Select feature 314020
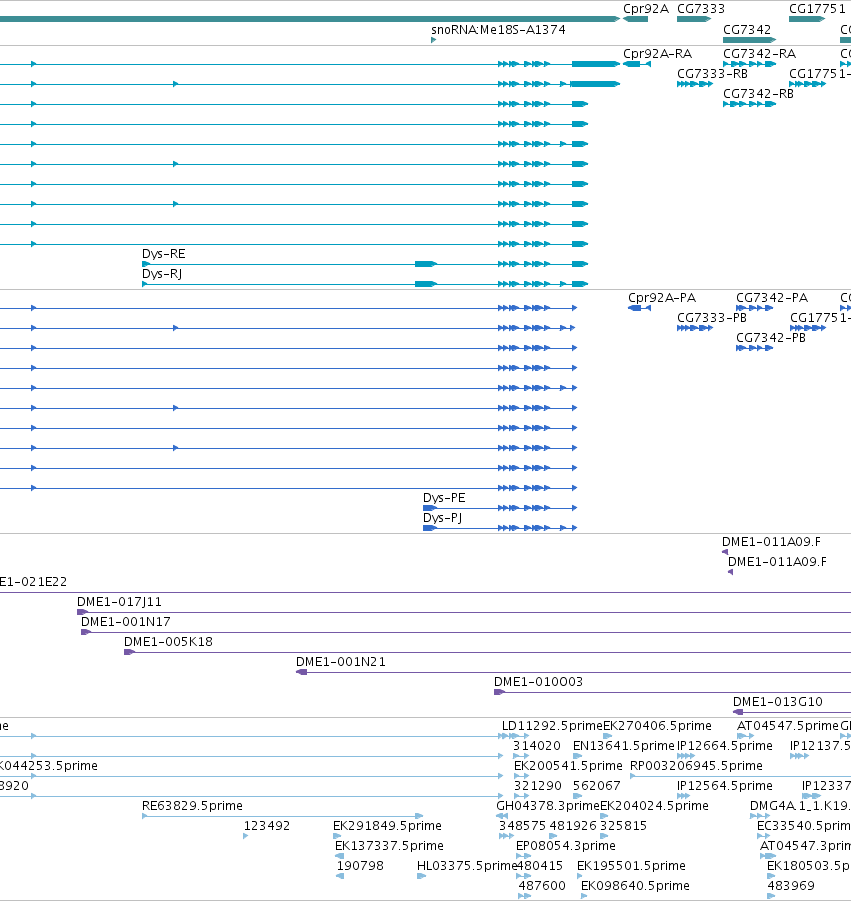This screenshot has height=901, width=851. click(537, 746)
